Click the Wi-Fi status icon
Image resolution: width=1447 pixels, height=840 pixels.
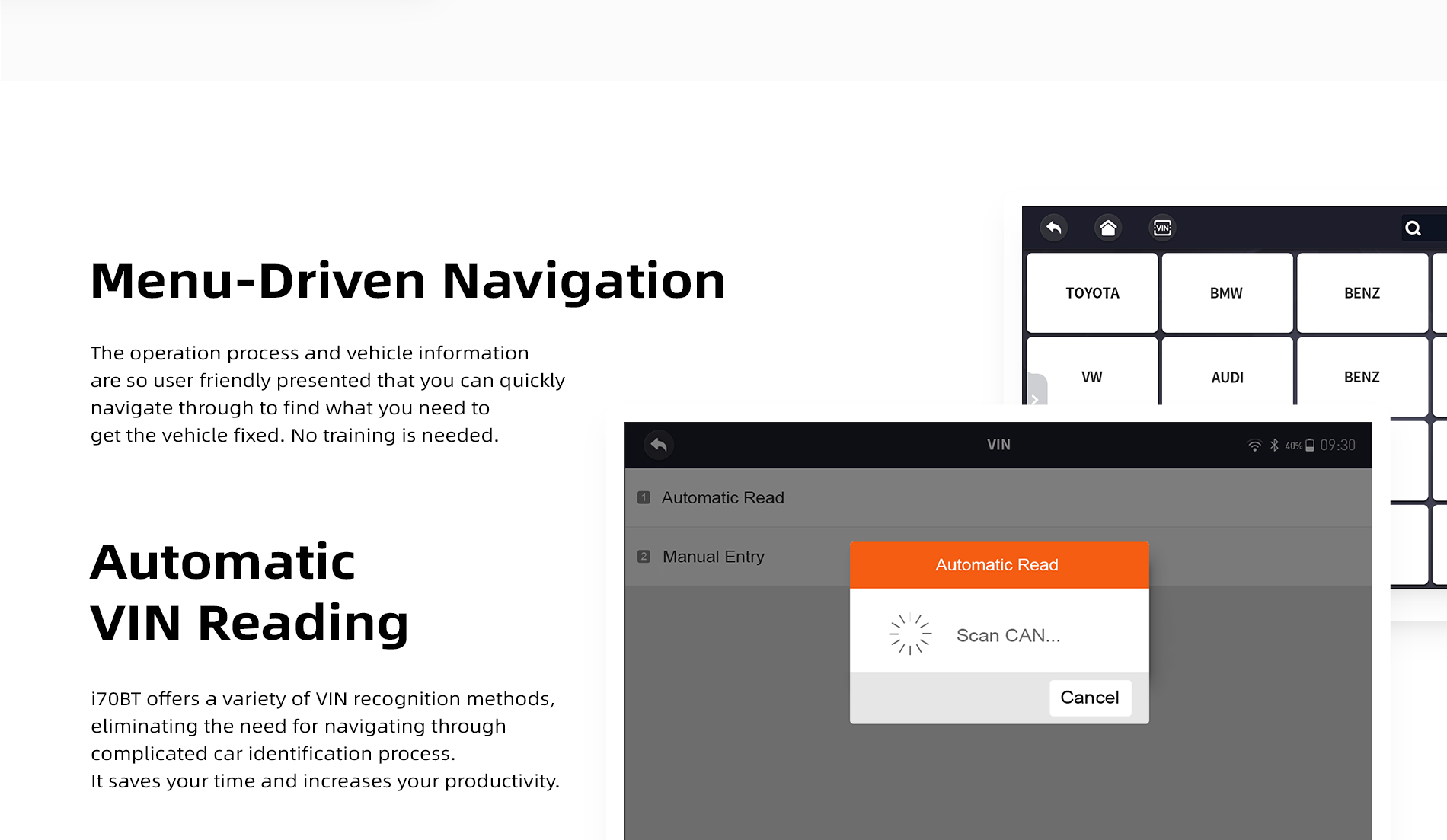pos(1254,446)
